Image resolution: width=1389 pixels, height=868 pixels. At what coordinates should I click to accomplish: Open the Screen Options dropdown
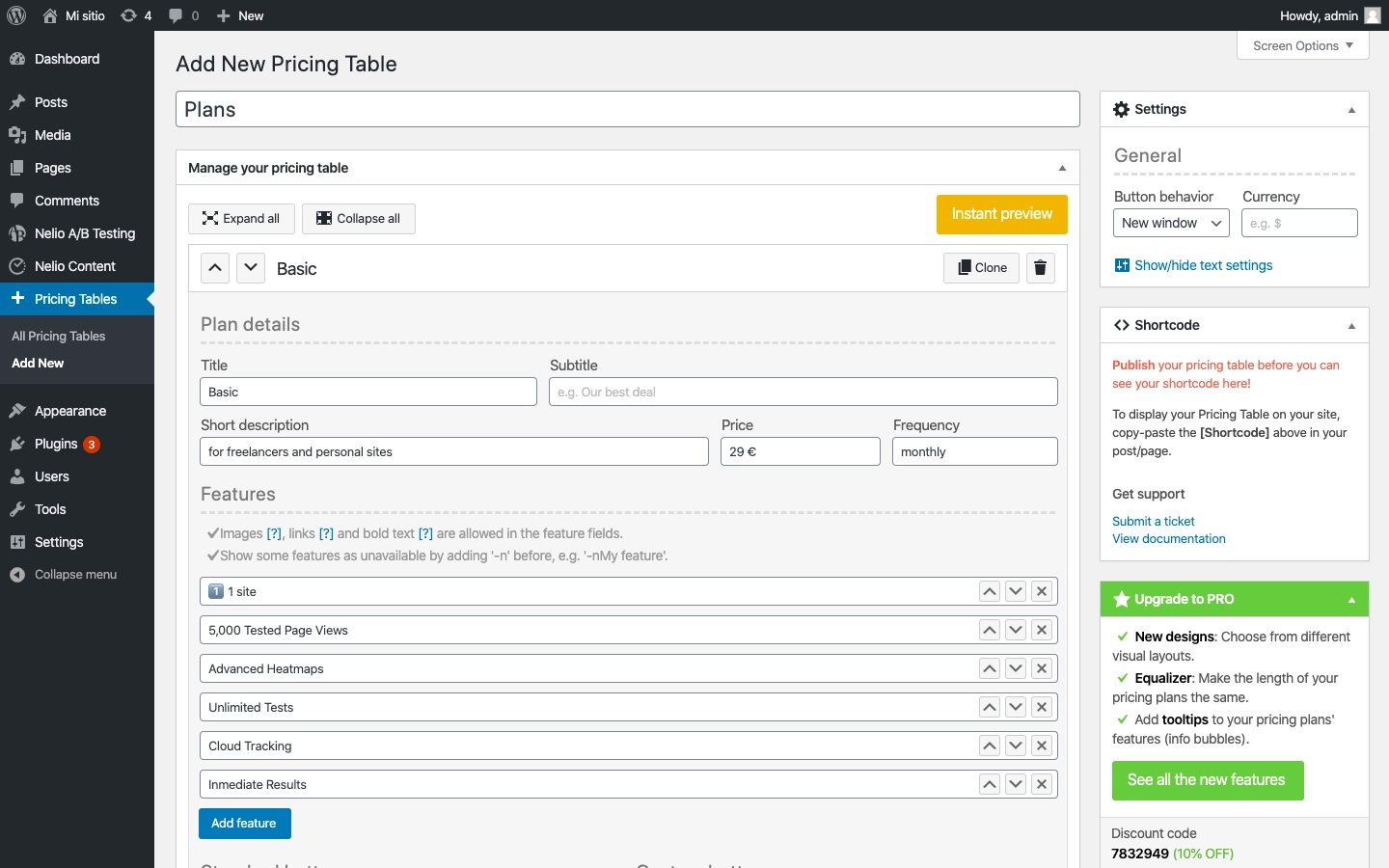[x=1301, y=45]
